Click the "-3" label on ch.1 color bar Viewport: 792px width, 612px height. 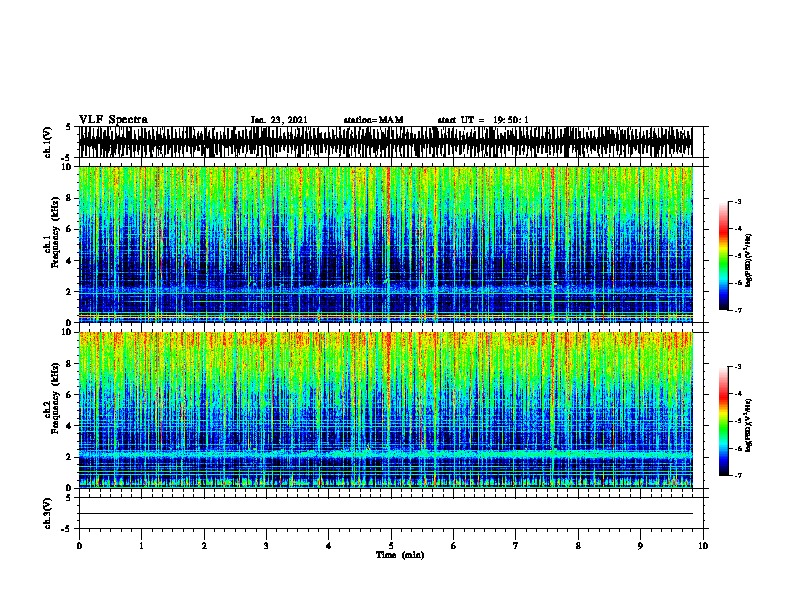point(738,201)
